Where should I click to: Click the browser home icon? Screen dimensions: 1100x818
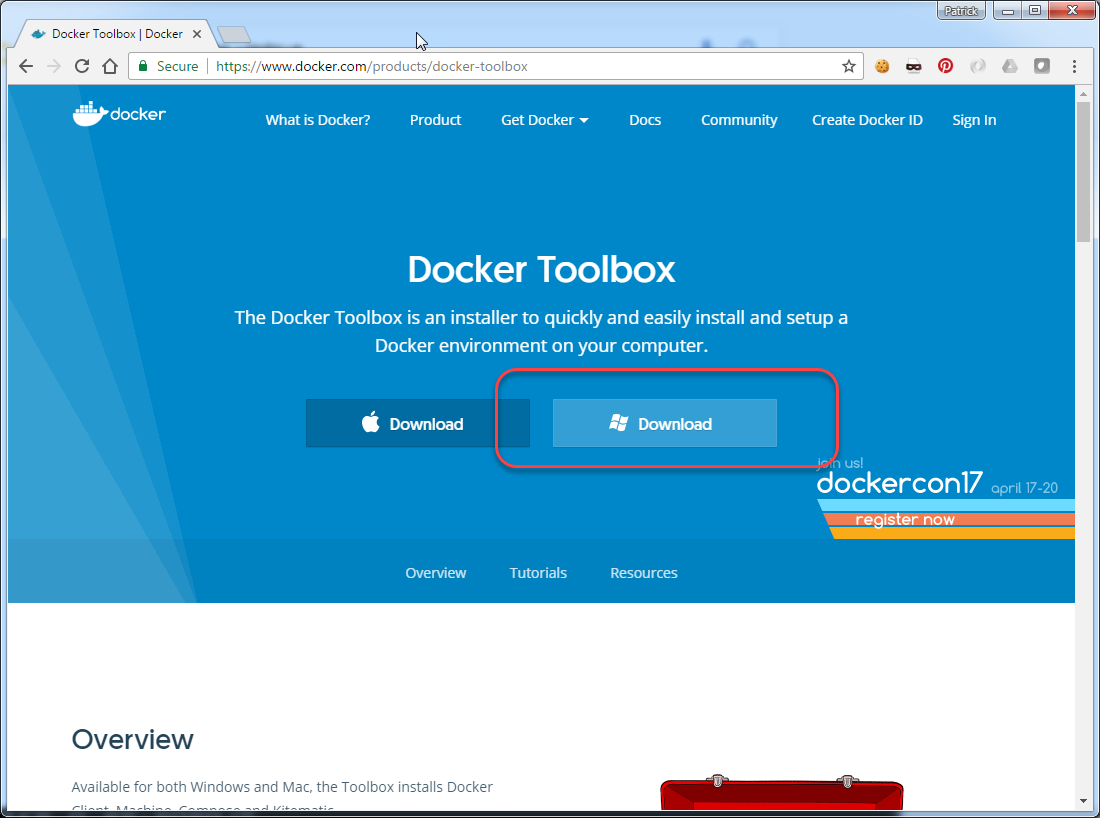coord(110,66)
